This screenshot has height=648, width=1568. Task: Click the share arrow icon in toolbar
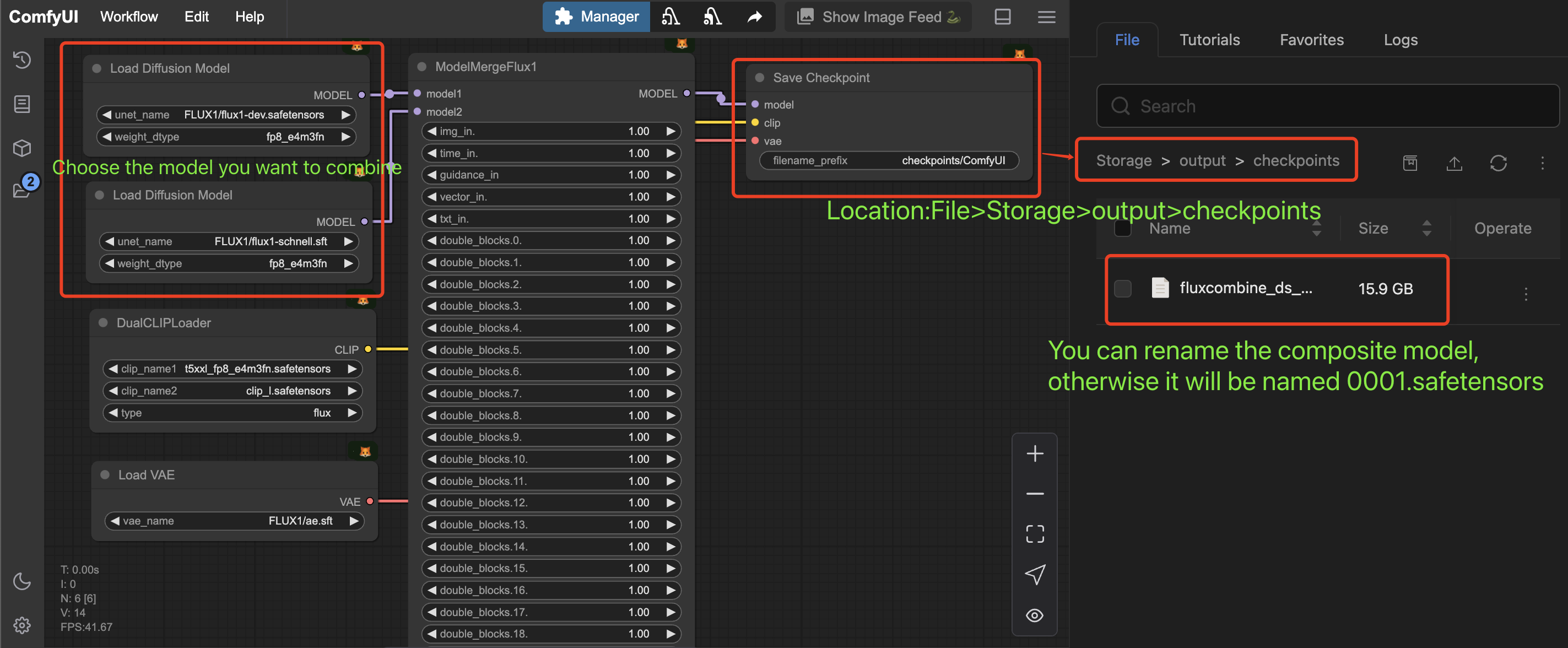[x=755, y=17]
